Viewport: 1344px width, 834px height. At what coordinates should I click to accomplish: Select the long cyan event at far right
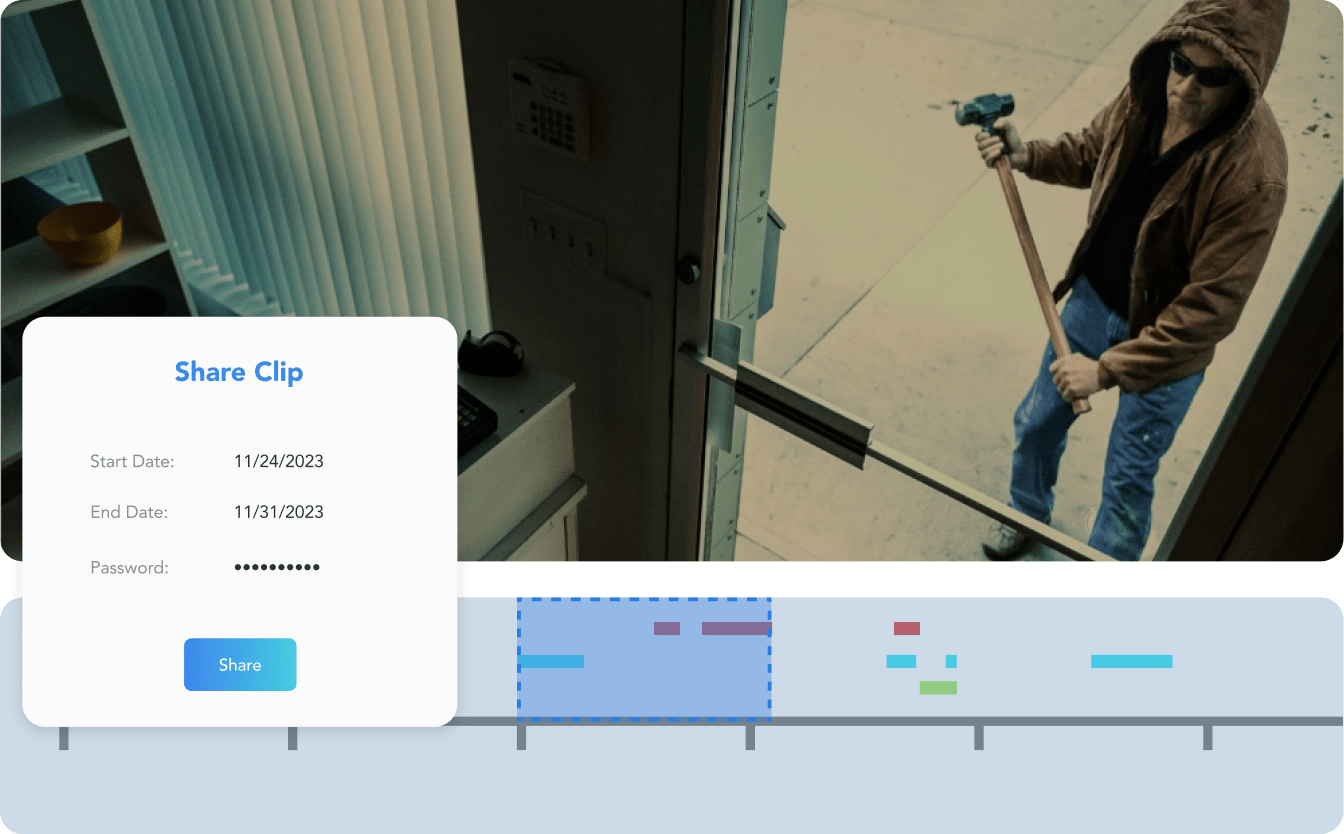[x=1131, y=661]
